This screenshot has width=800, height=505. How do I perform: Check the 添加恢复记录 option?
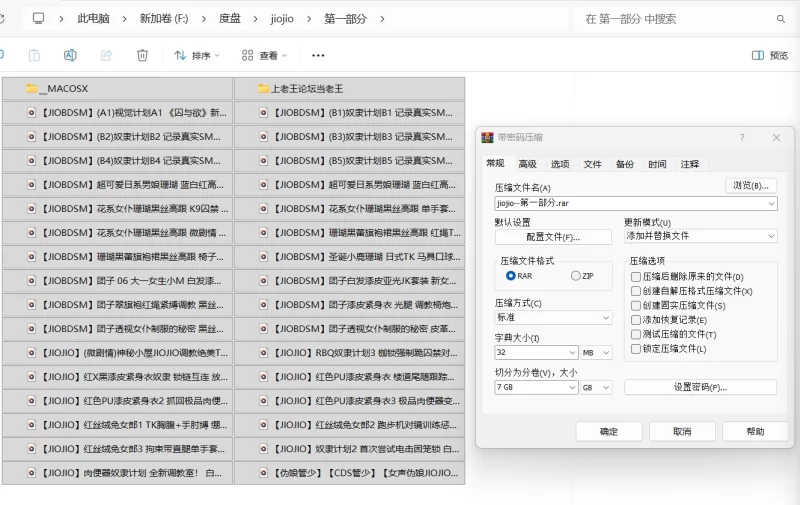coord(635,320)
